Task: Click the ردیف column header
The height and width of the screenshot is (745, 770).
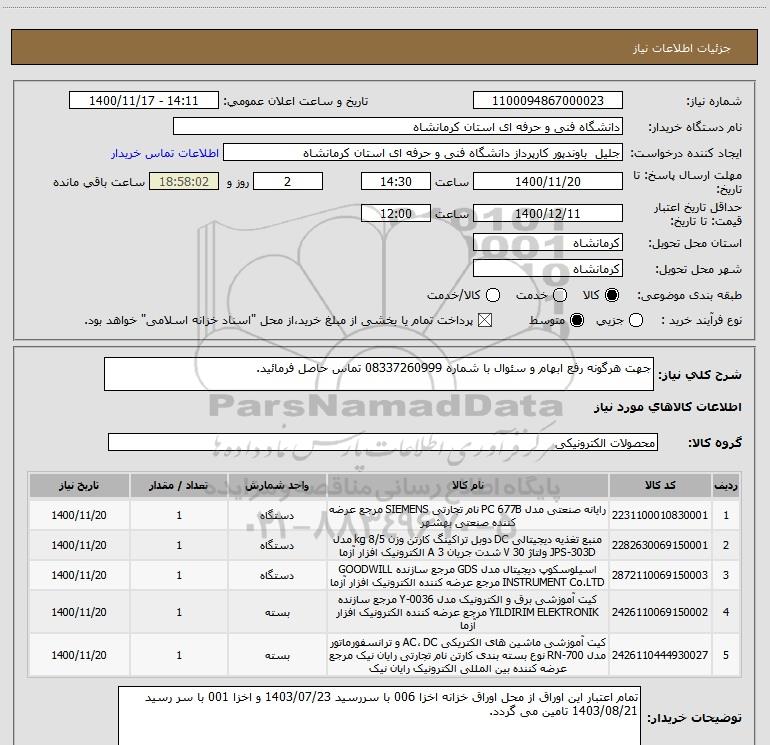Action: 726,486
